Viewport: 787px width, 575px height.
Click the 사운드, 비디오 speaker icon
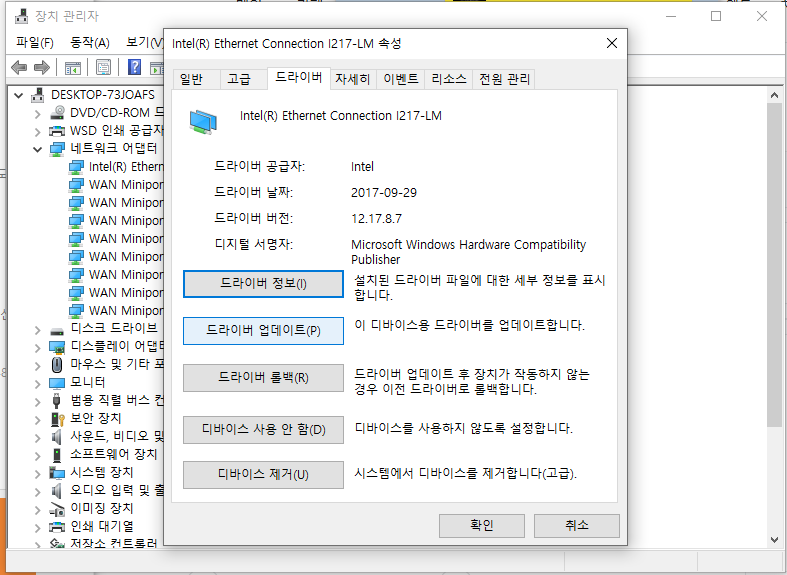pos(57,437)
